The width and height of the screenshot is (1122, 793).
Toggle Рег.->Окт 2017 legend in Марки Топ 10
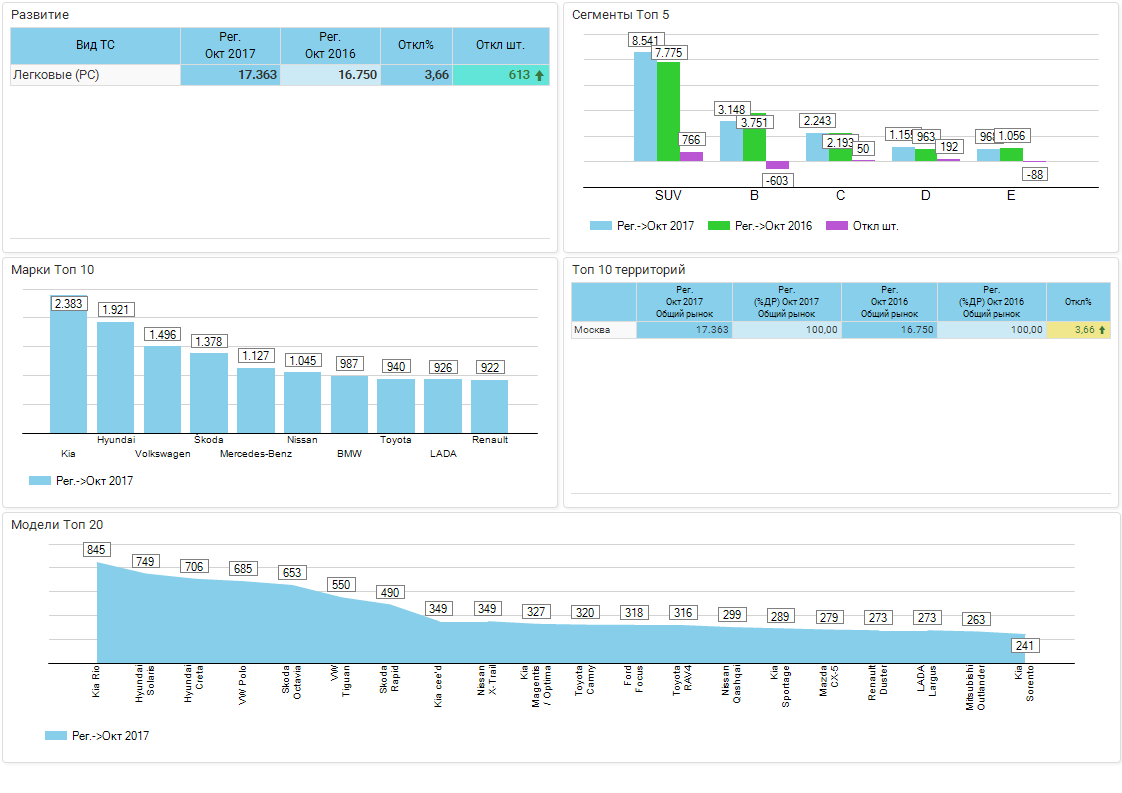coord(82,481)
